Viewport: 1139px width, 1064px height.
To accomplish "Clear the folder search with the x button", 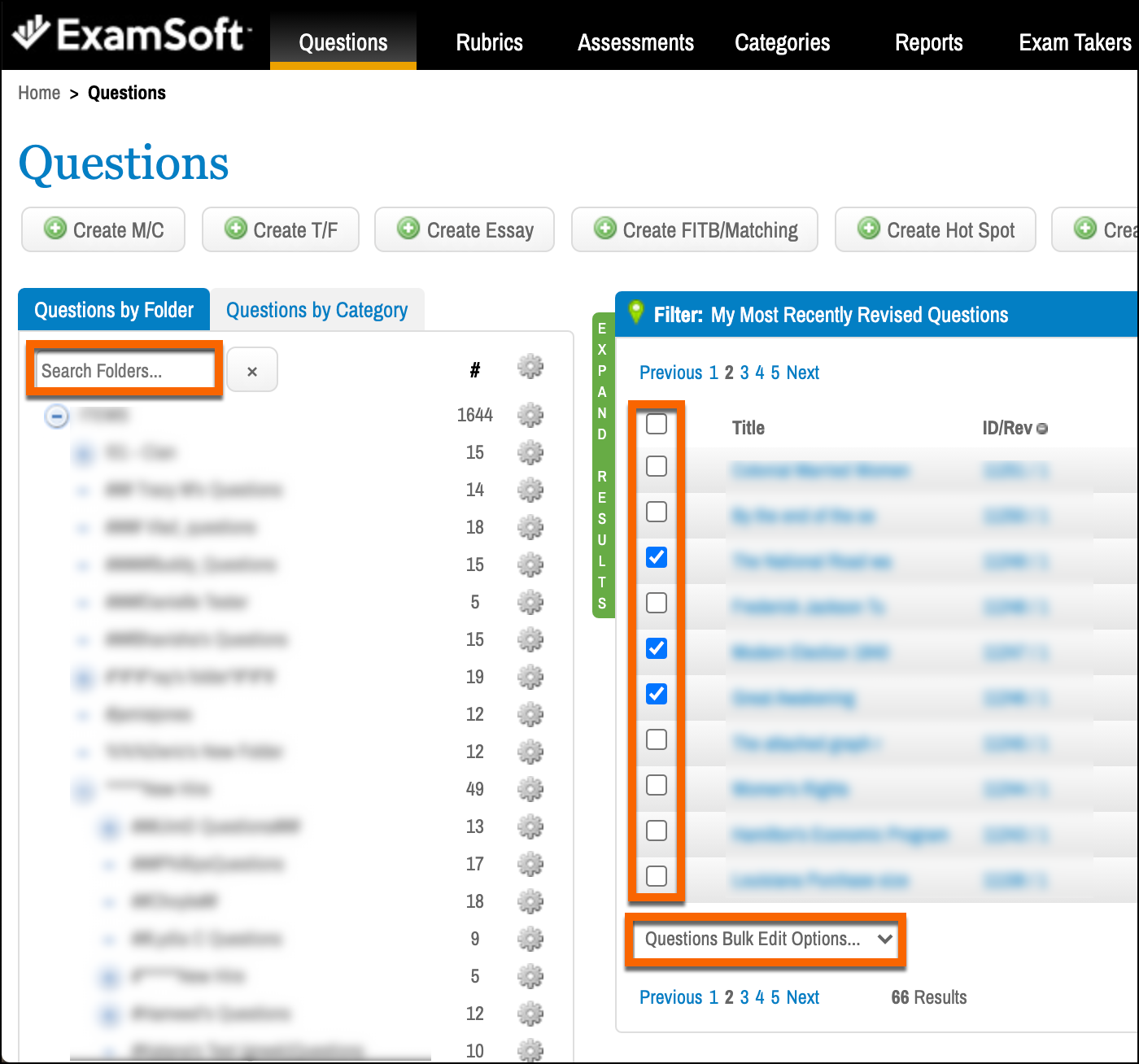I will (x=252, y=370).
